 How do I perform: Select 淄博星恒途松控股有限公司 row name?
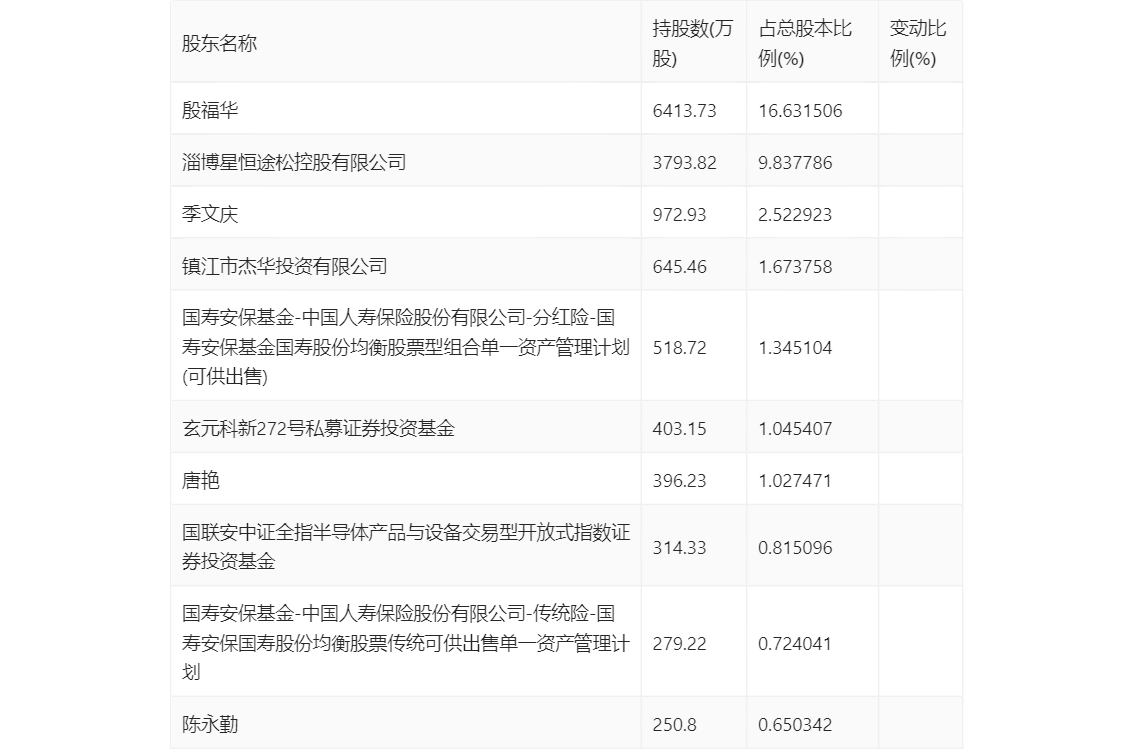[294, 162]
